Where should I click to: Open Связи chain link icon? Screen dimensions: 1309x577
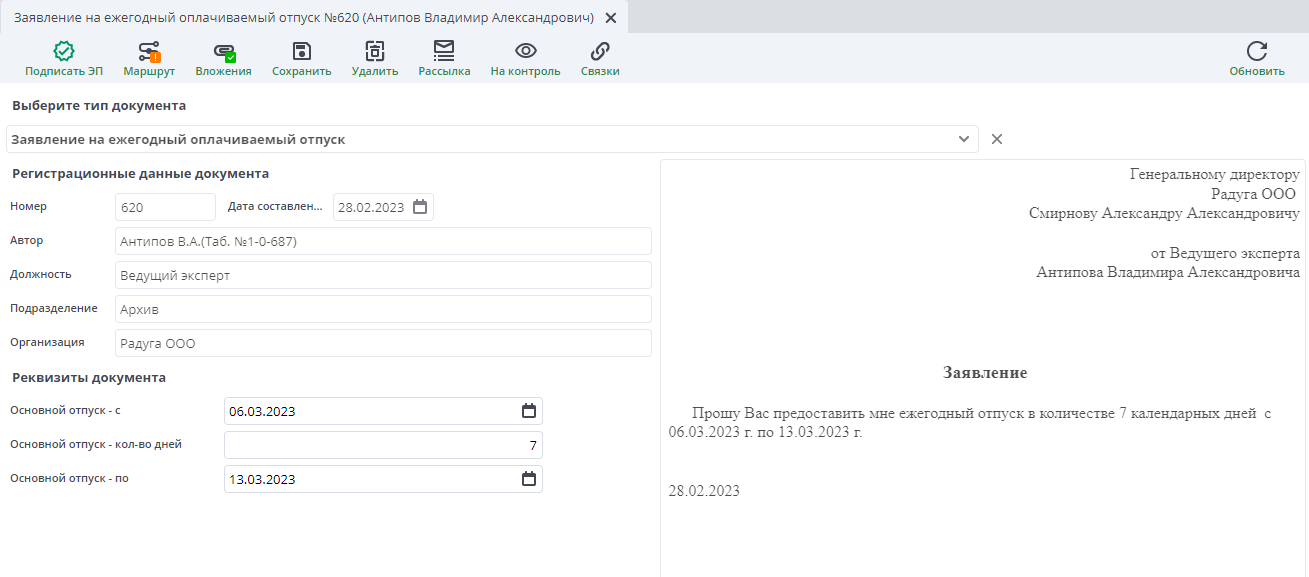pos(600,51)
